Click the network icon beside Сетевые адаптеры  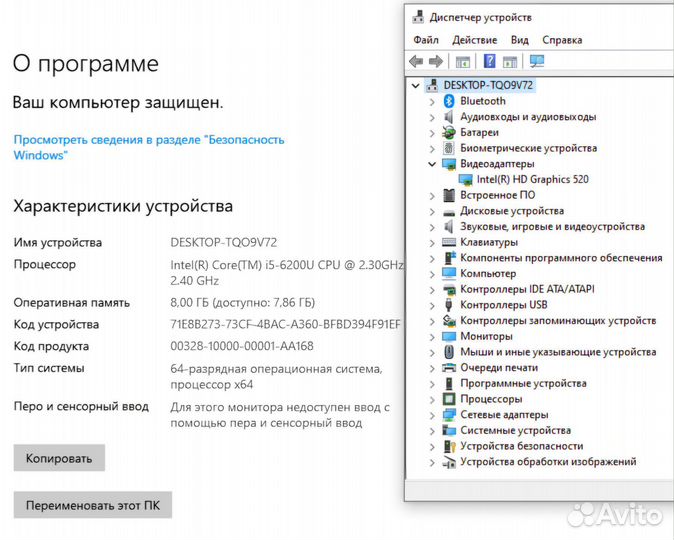(x=449, y=415)
